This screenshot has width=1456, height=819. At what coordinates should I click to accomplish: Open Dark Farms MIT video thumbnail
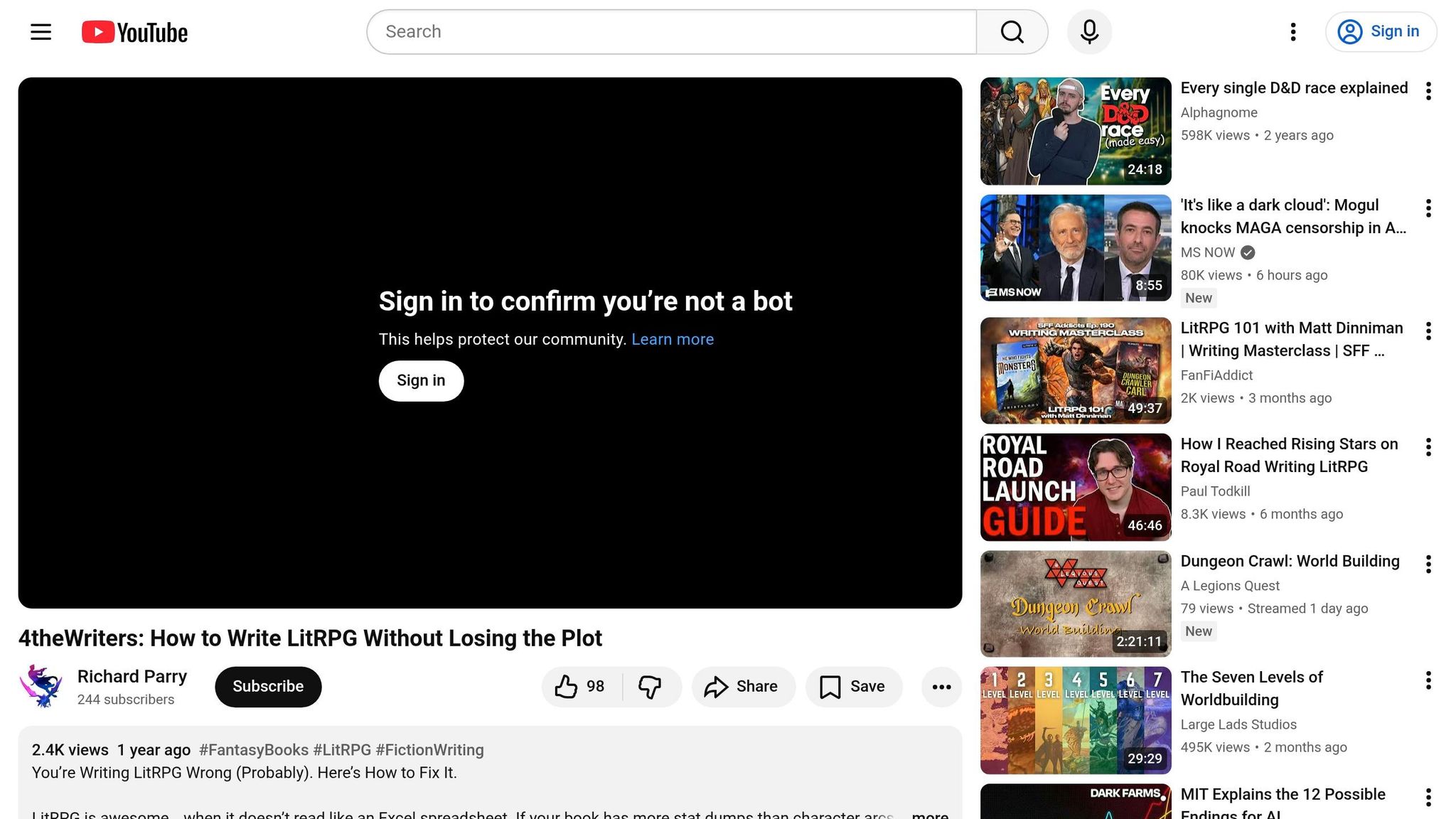coord(1076,801)
